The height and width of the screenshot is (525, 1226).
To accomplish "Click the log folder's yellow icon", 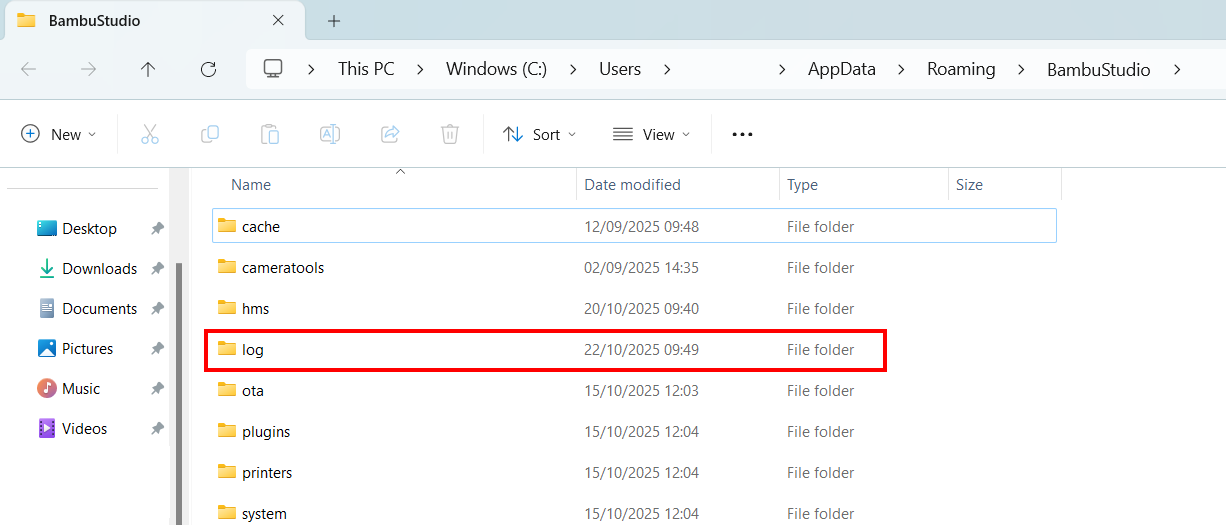I will (227, 349).
